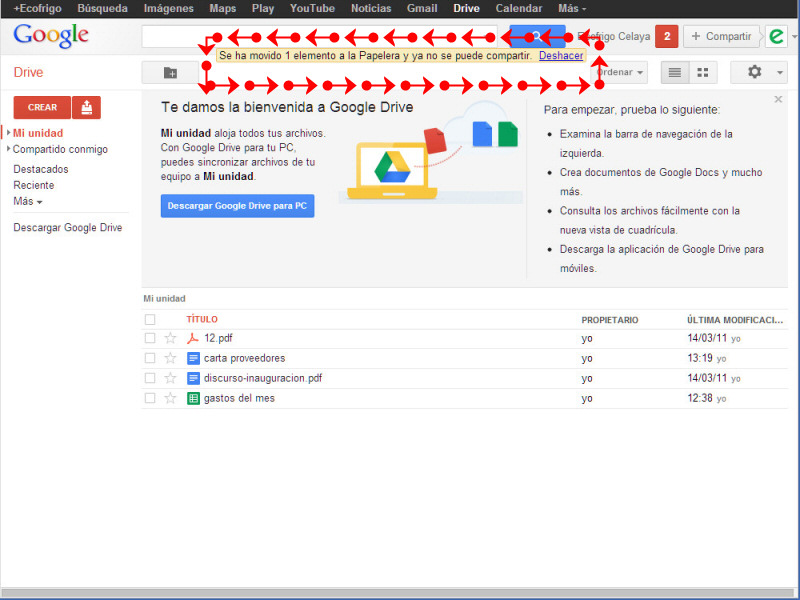Check the box for 12.pdf
This screenshot has height=600, width=800.
pyautogui.click(x=149, y=338)
